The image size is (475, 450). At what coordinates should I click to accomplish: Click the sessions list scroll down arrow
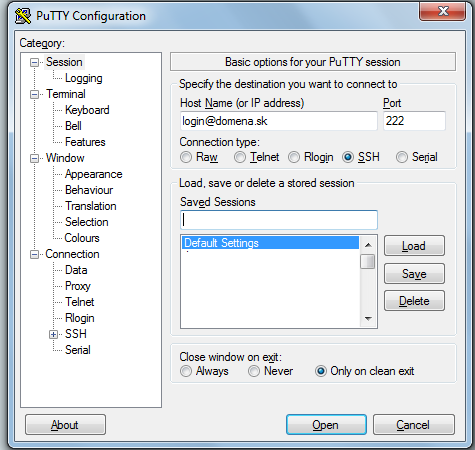point(368,319)
